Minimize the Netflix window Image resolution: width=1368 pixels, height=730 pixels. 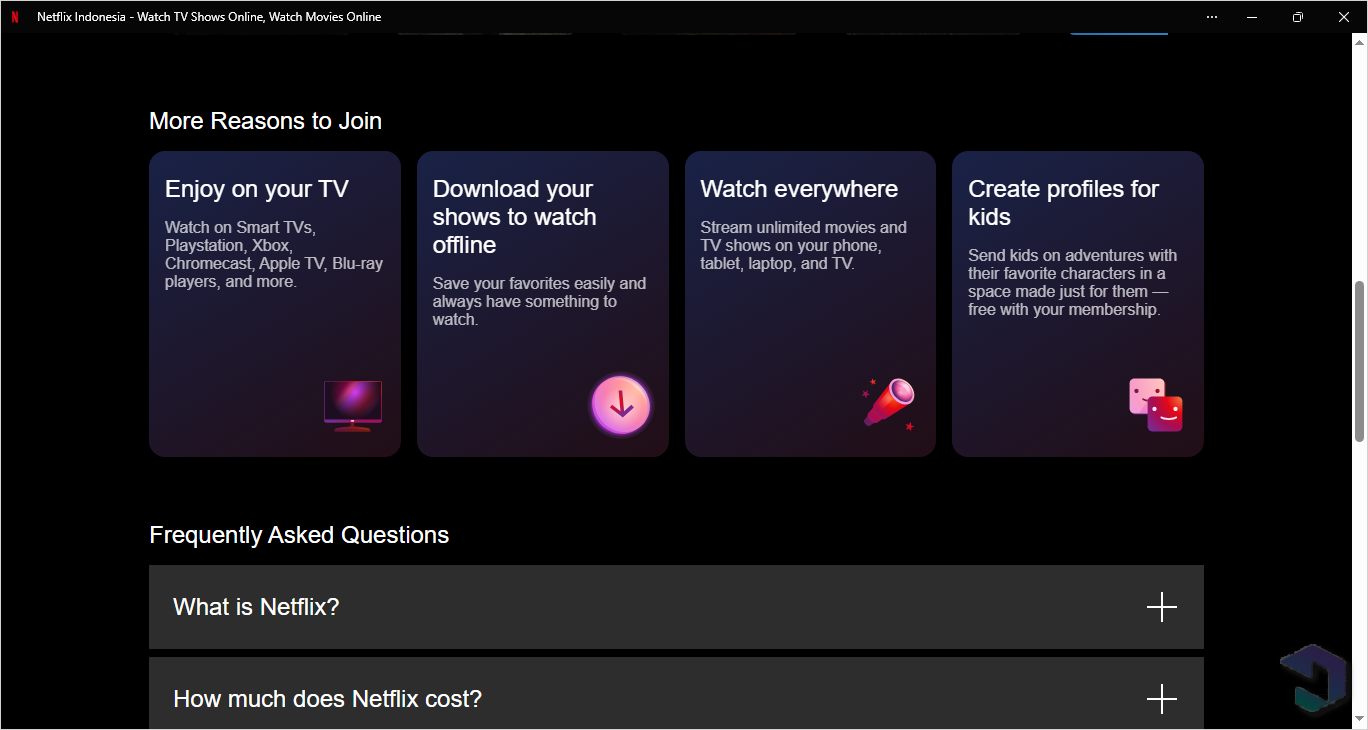point(1252,17)
